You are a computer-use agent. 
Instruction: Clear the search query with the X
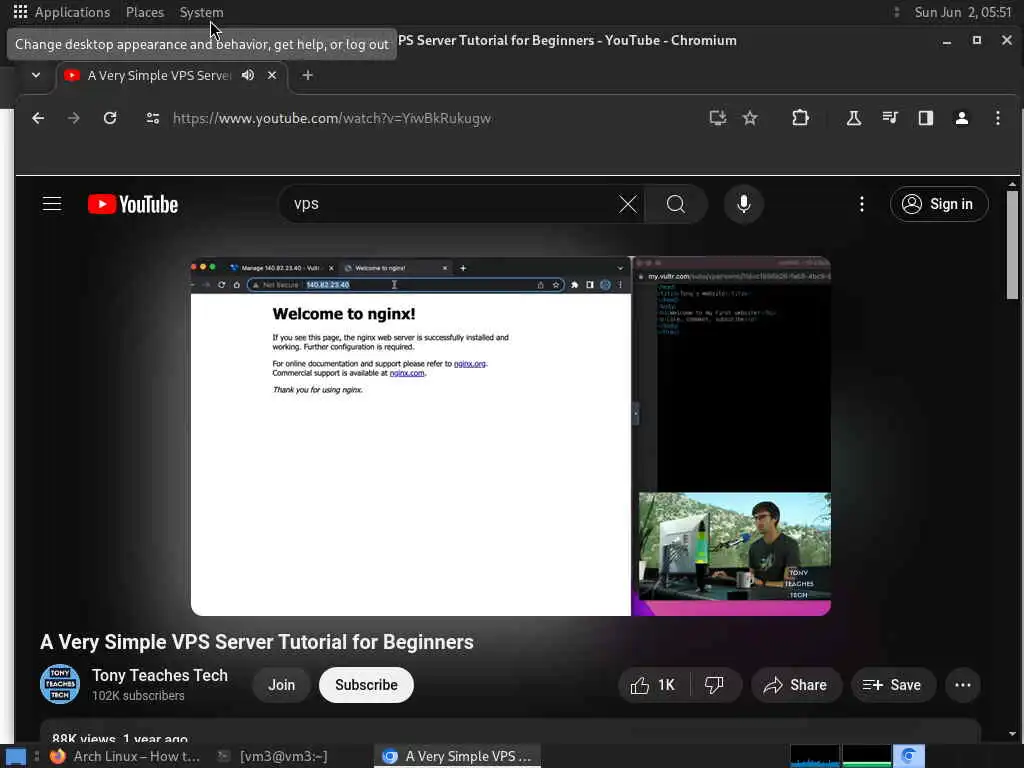tap(628, 204)
